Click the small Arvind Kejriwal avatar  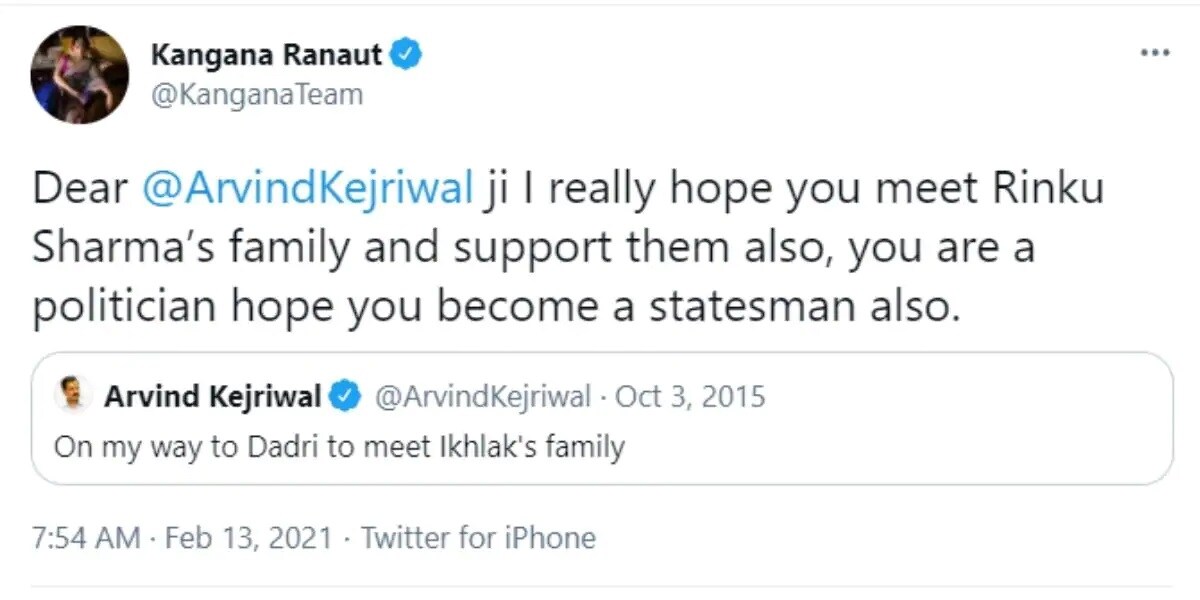(x=73, y=396)
